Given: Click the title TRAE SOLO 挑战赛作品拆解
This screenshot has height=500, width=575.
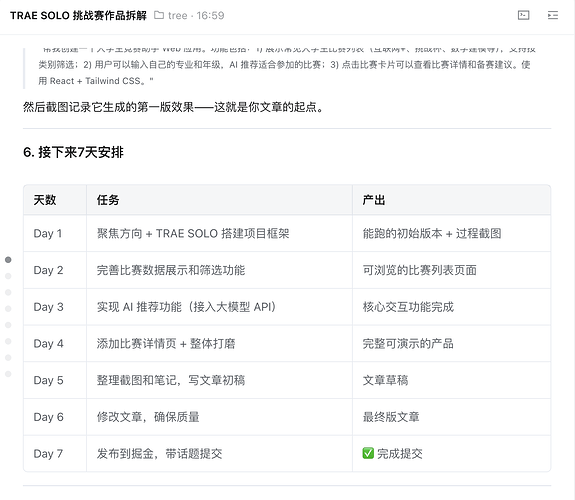Looking at the screenshot, I should pyautogui.click(x=78, y=15).
